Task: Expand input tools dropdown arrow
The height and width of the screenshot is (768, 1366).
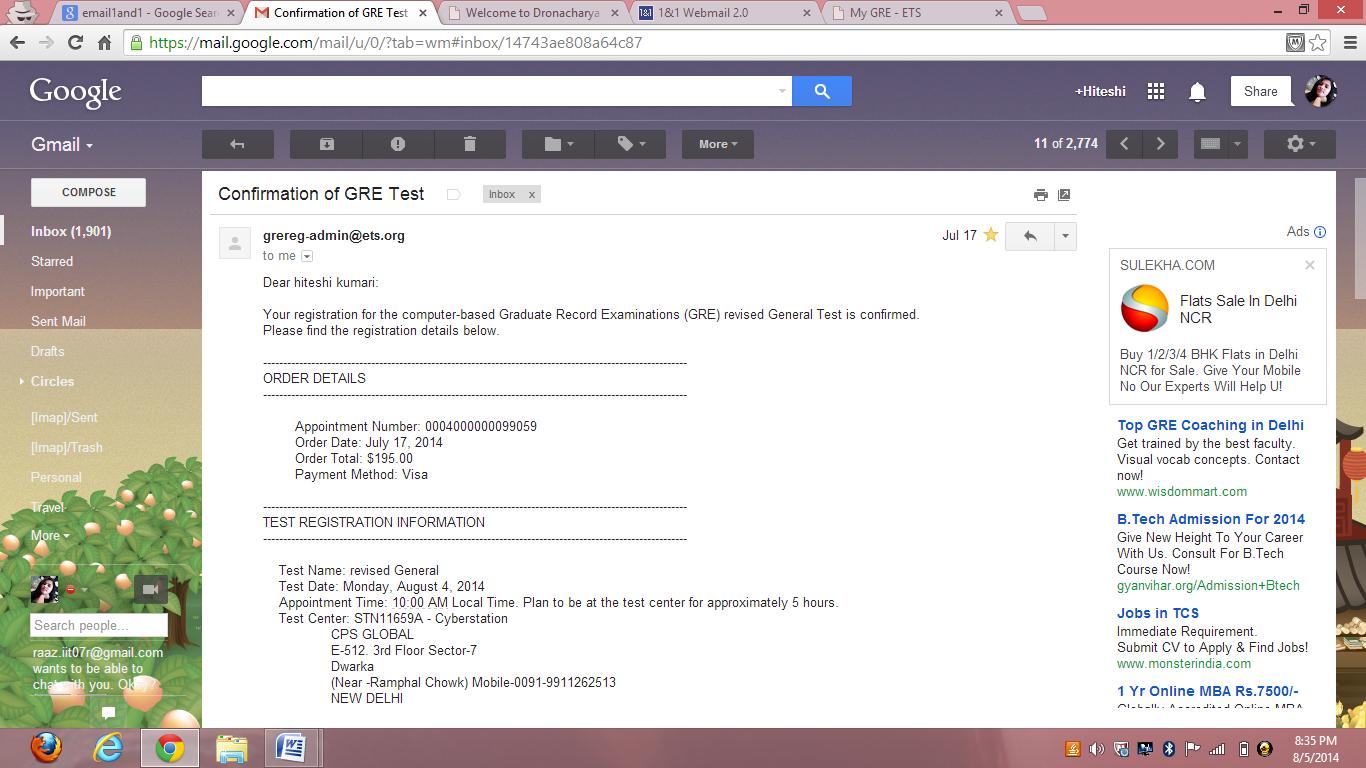Action: tap(1237, 144)
